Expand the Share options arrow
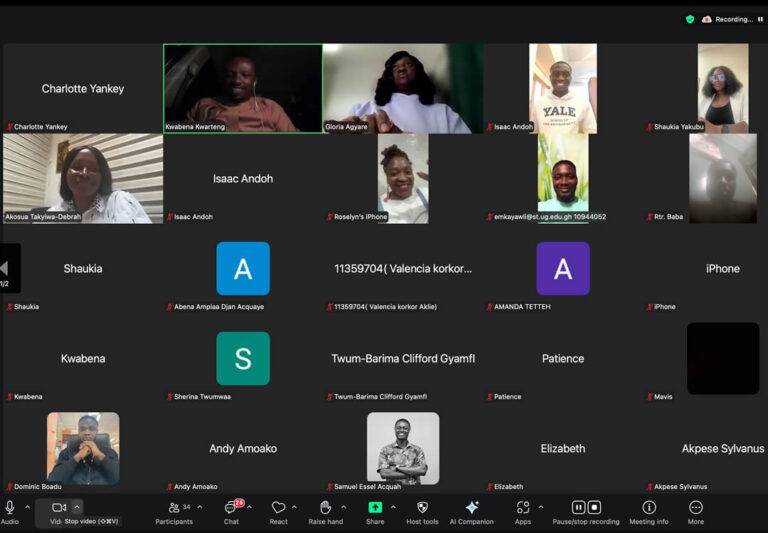 pos(393,507)
